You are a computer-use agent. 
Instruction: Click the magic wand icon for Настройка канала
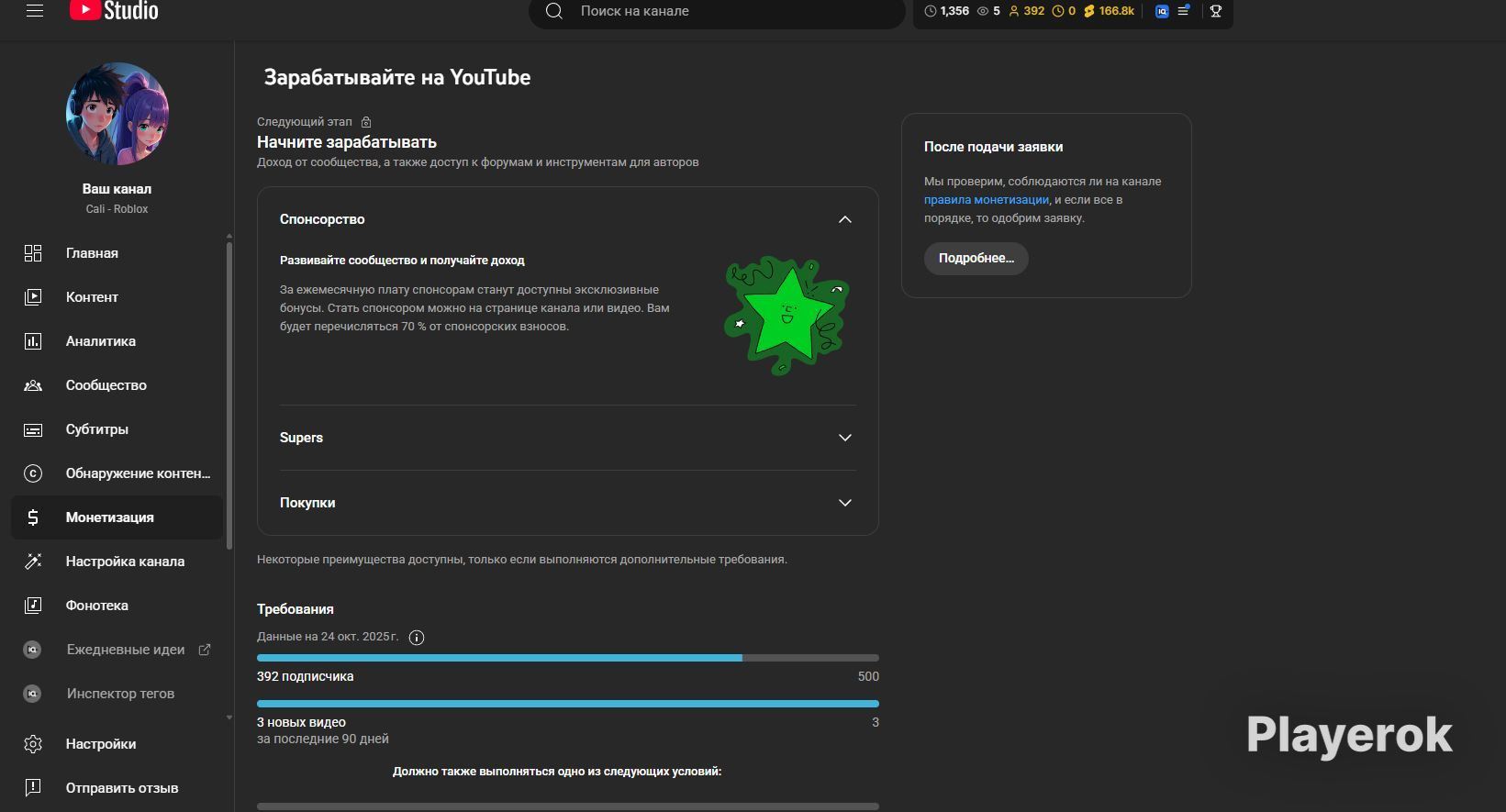tap(33, 562)
